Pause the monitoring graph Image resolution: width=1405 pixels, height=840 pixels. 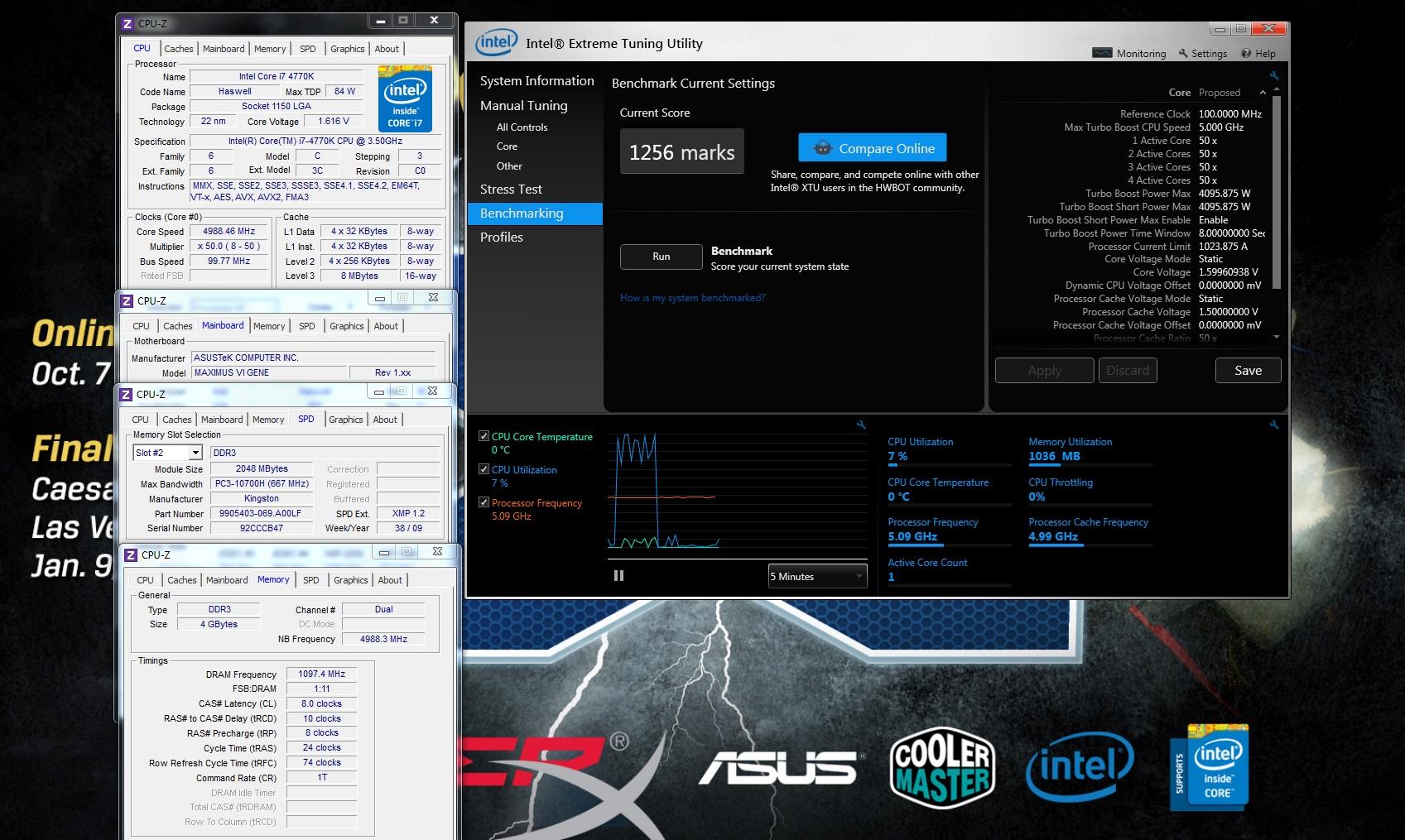618,576
